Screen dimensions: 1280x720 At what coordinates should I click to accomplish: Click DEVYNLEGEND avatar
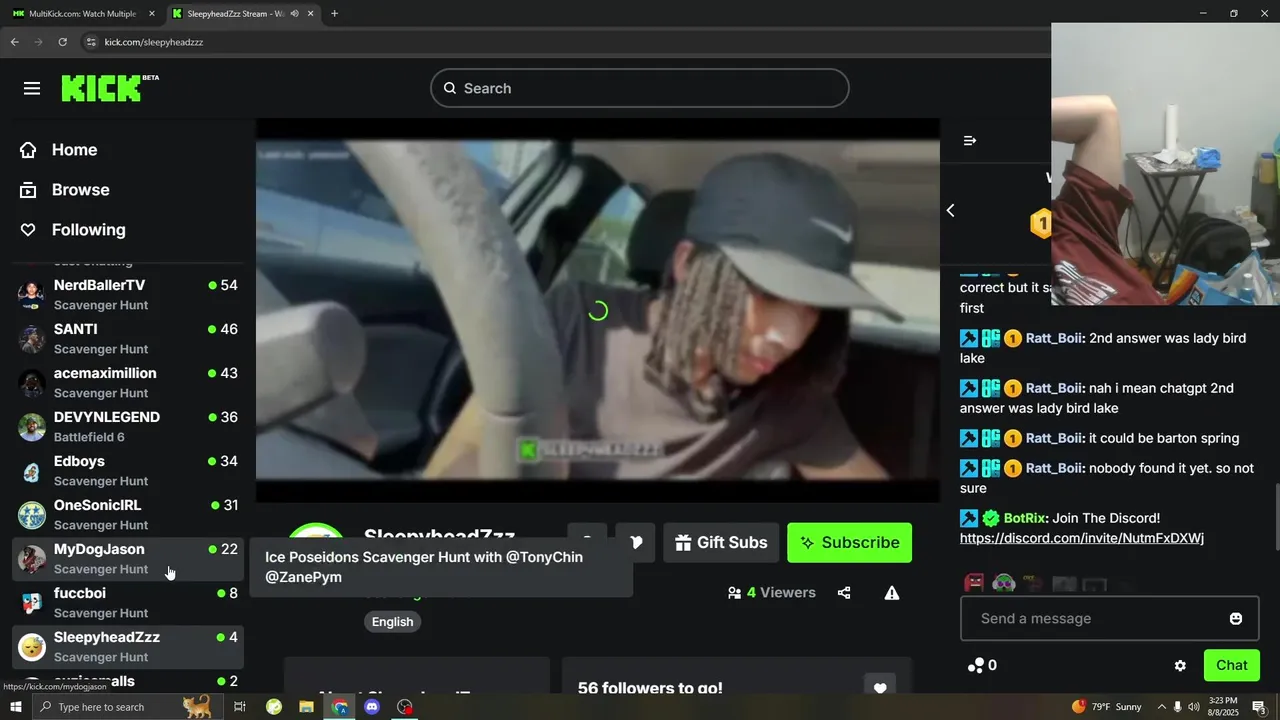32,427
